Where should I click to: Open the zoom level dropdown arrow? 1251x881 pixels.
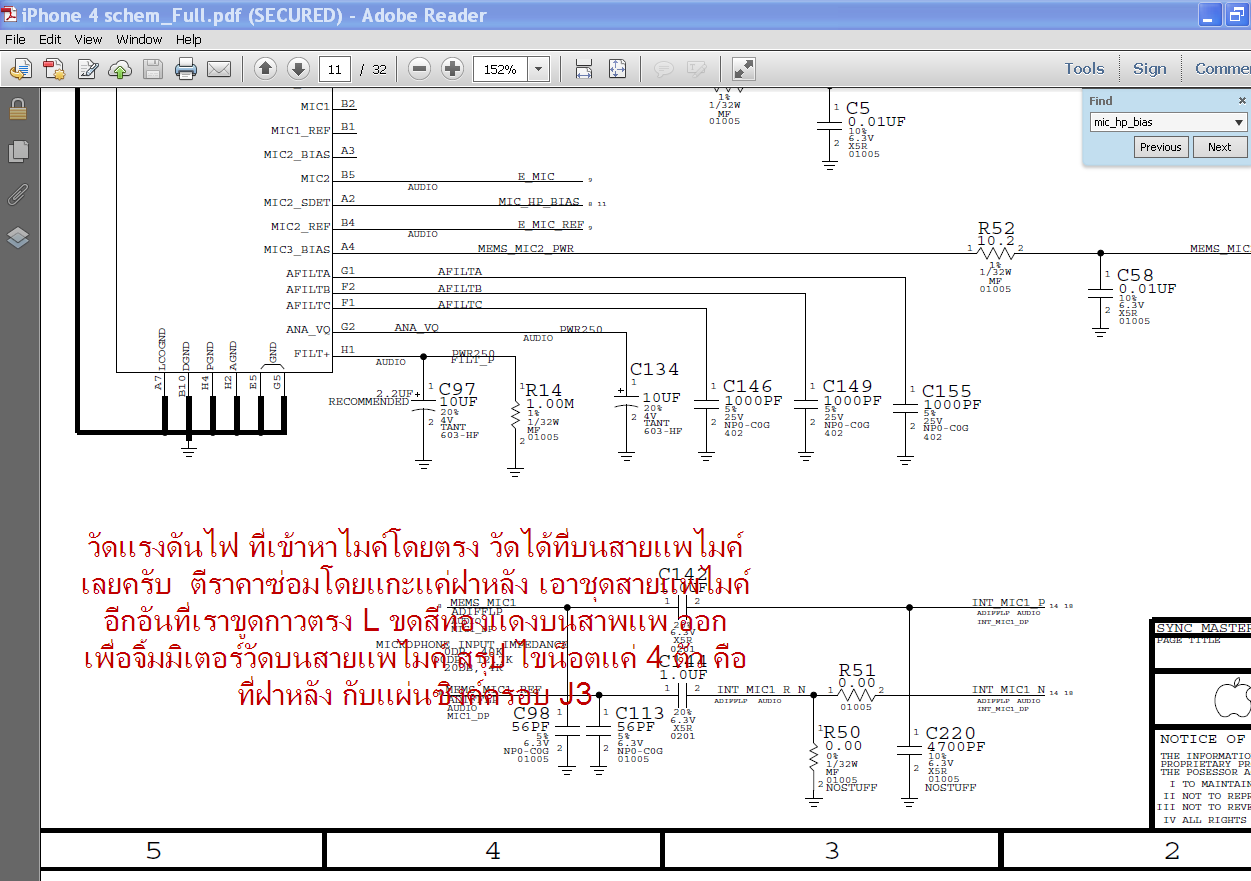[x=539, y=69]
